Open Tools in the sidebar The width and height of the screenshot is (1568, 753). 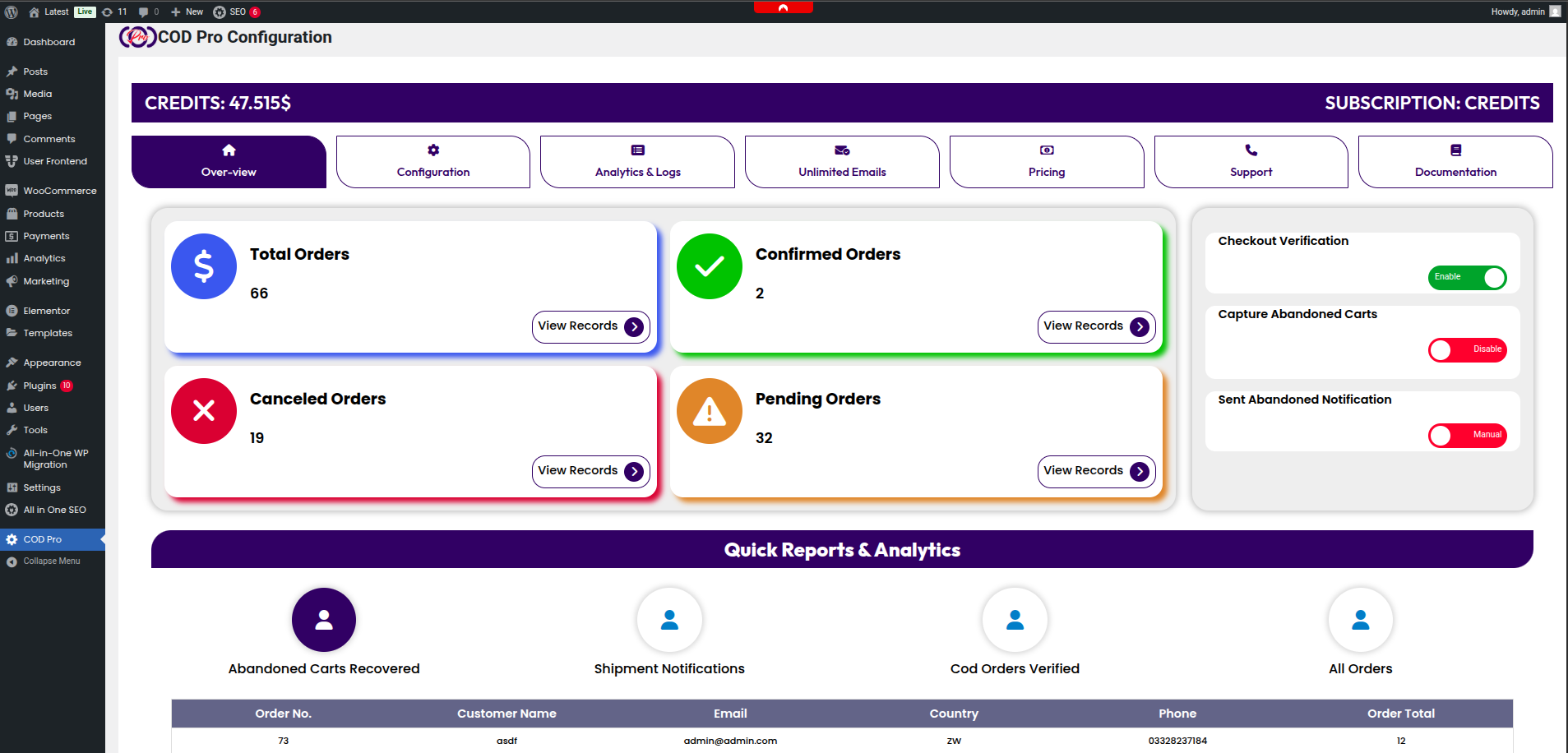[x=53, y=430]
